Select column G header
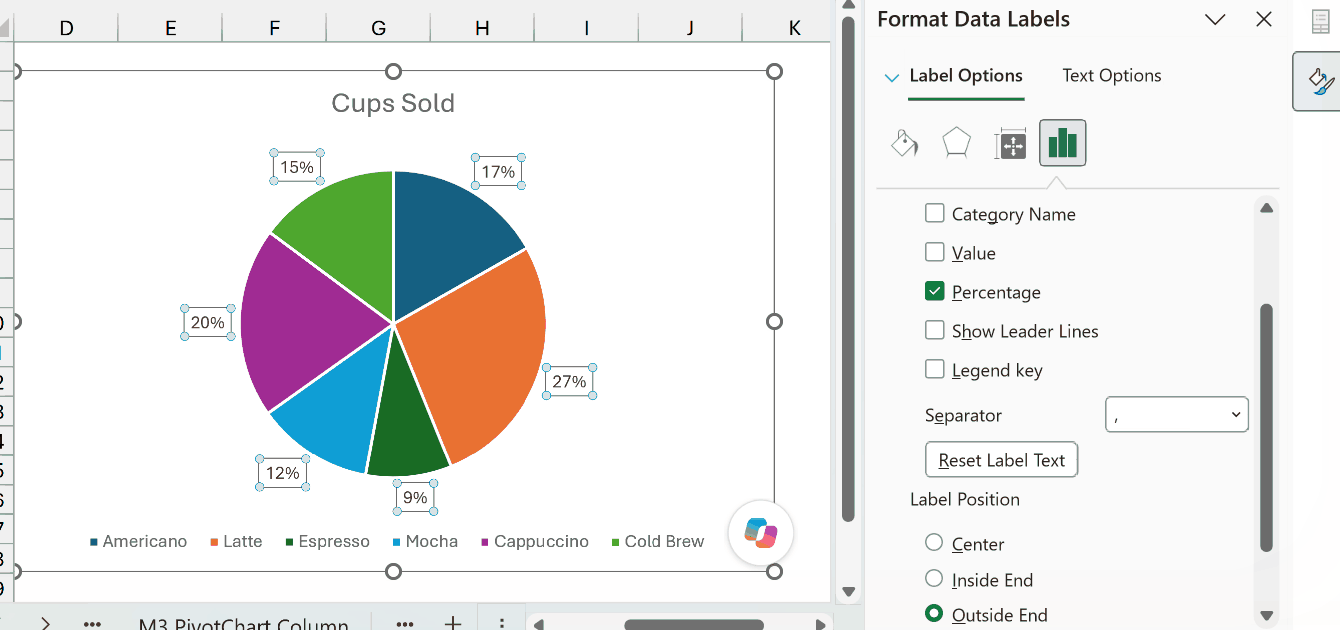The height and width of the screenshot is (630, 1340). click(379, 28)
